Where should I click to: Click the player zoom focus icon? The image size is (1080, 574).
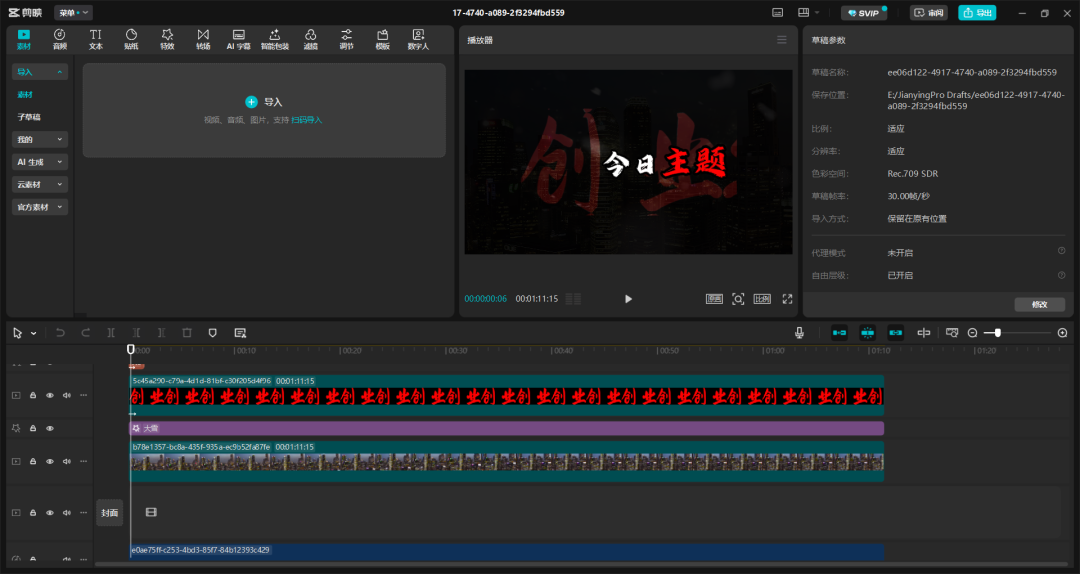tap(738, 298)
